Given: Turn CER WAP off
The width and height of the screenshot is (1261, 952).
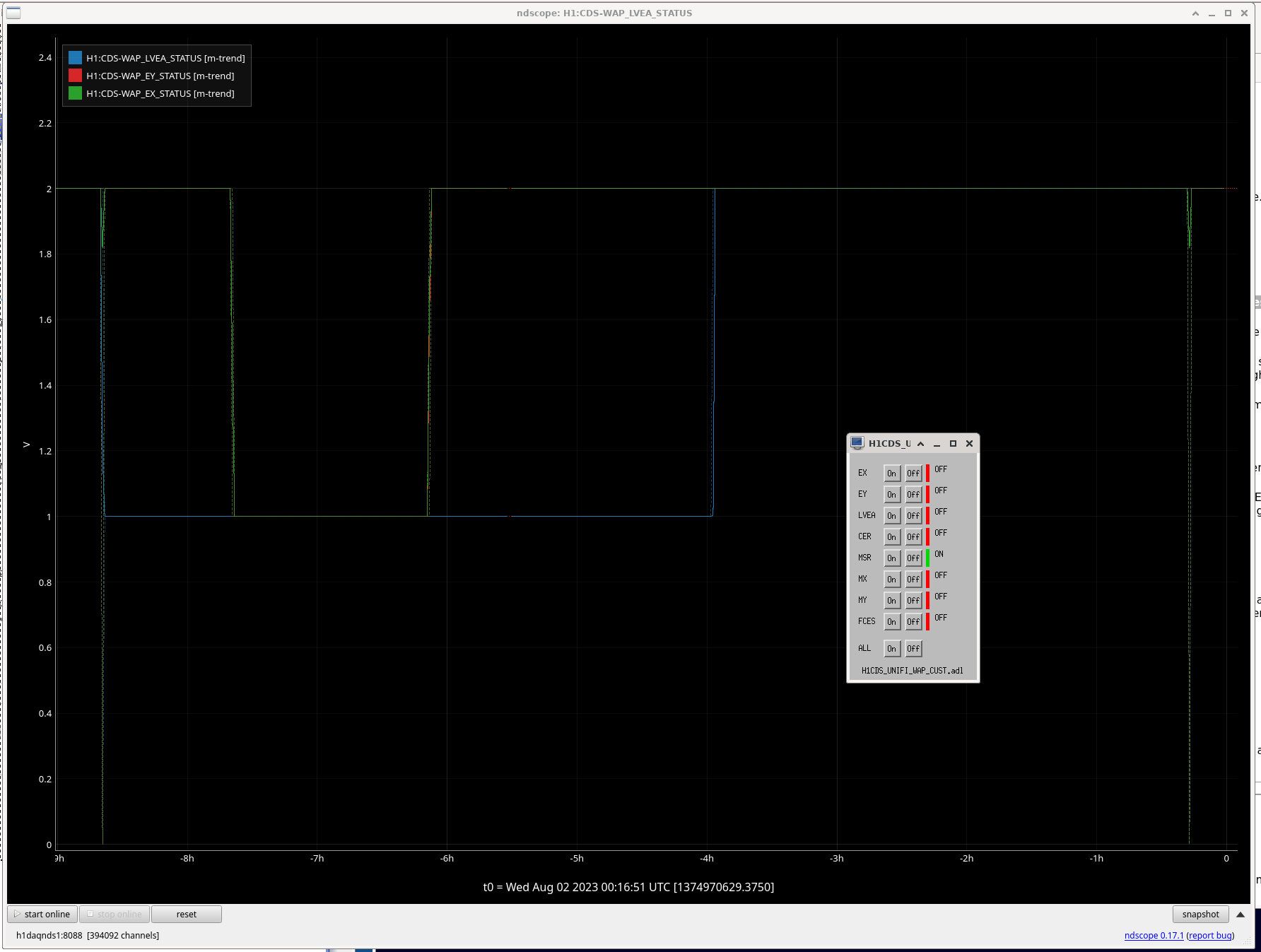Looking at the screenshot, I should point(913,537).
